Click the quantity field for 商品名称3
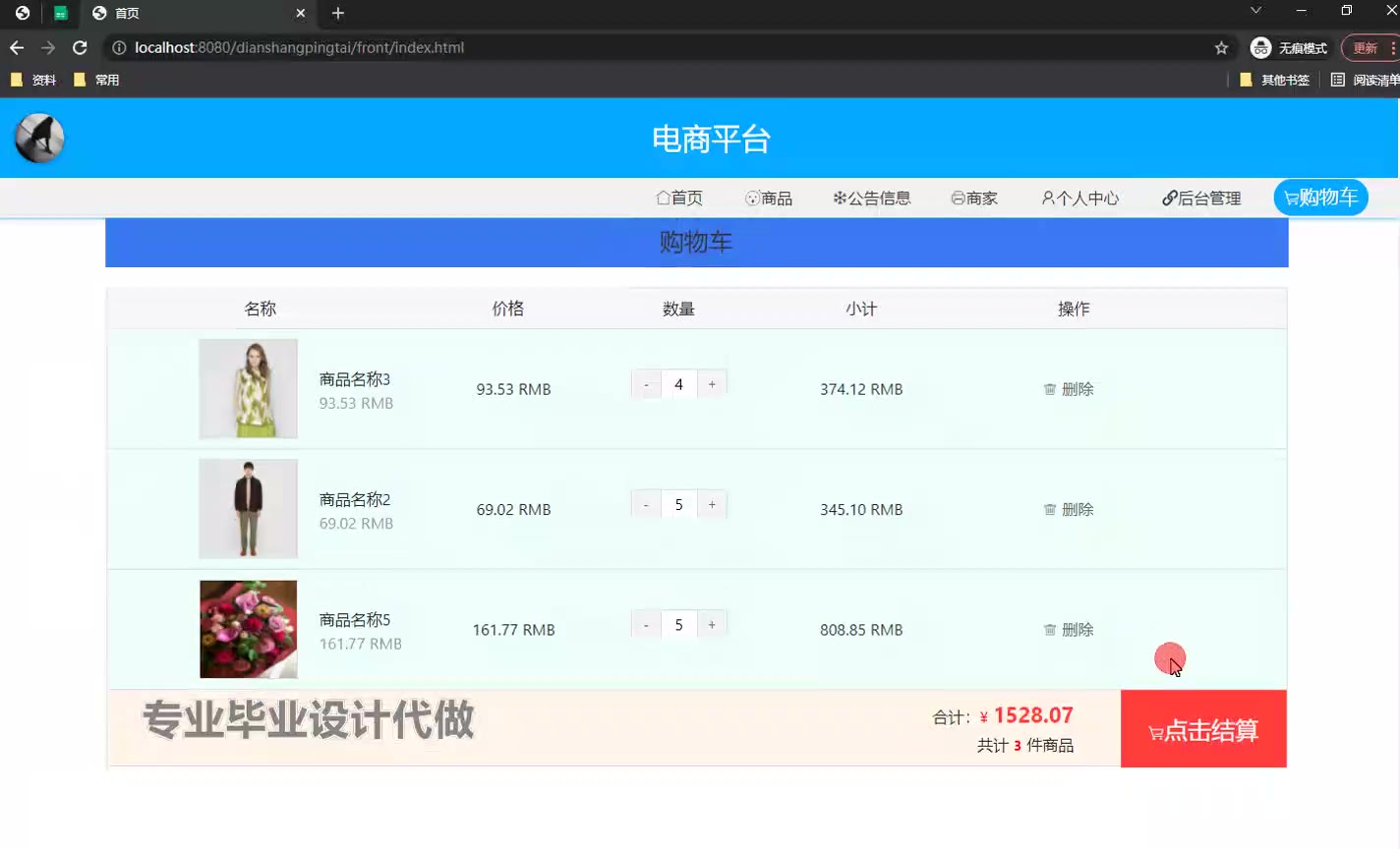1400x849 pixels. tap(678, 384)
